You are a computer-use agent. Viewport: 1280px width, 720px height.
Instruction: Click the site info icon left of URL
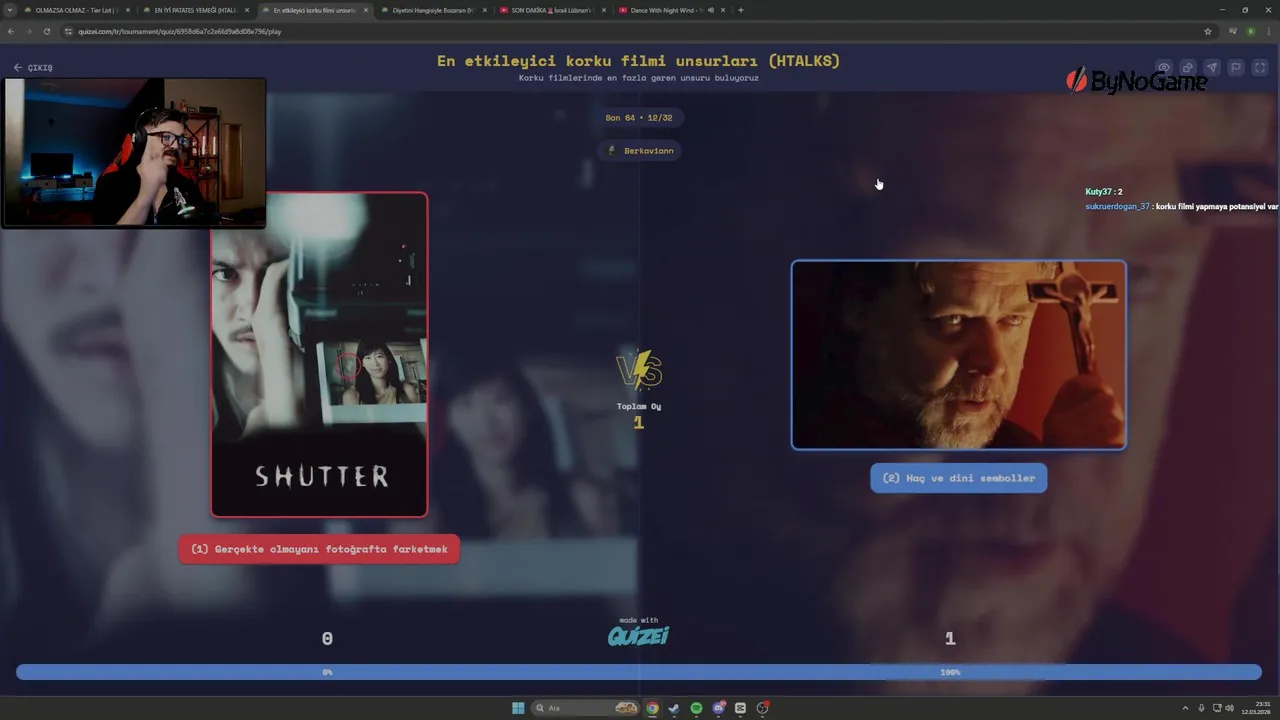coord(68,31)
